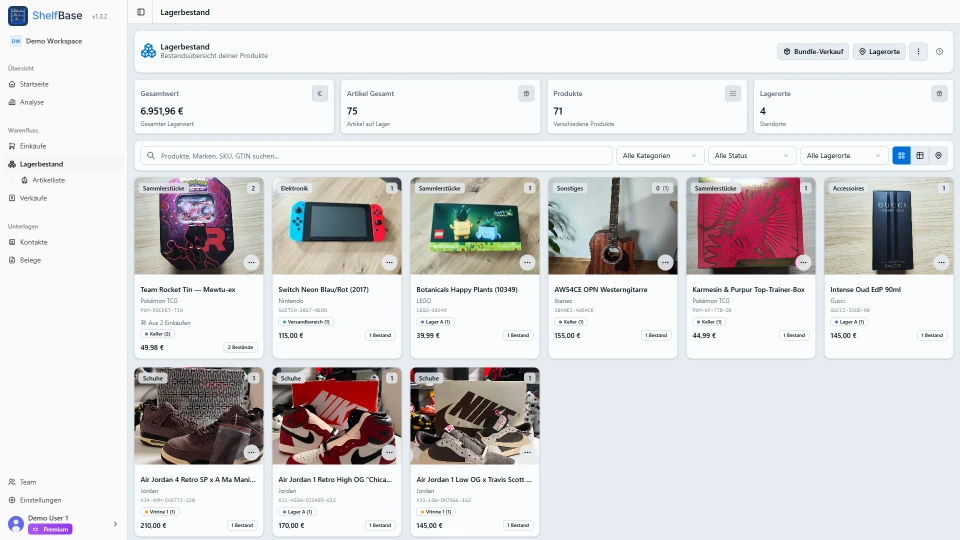This screenshot has height=540, width=960.
Task: Open options menu on Air Jordan 4 card
Action: pyautogui.click(x=251, y=452)
